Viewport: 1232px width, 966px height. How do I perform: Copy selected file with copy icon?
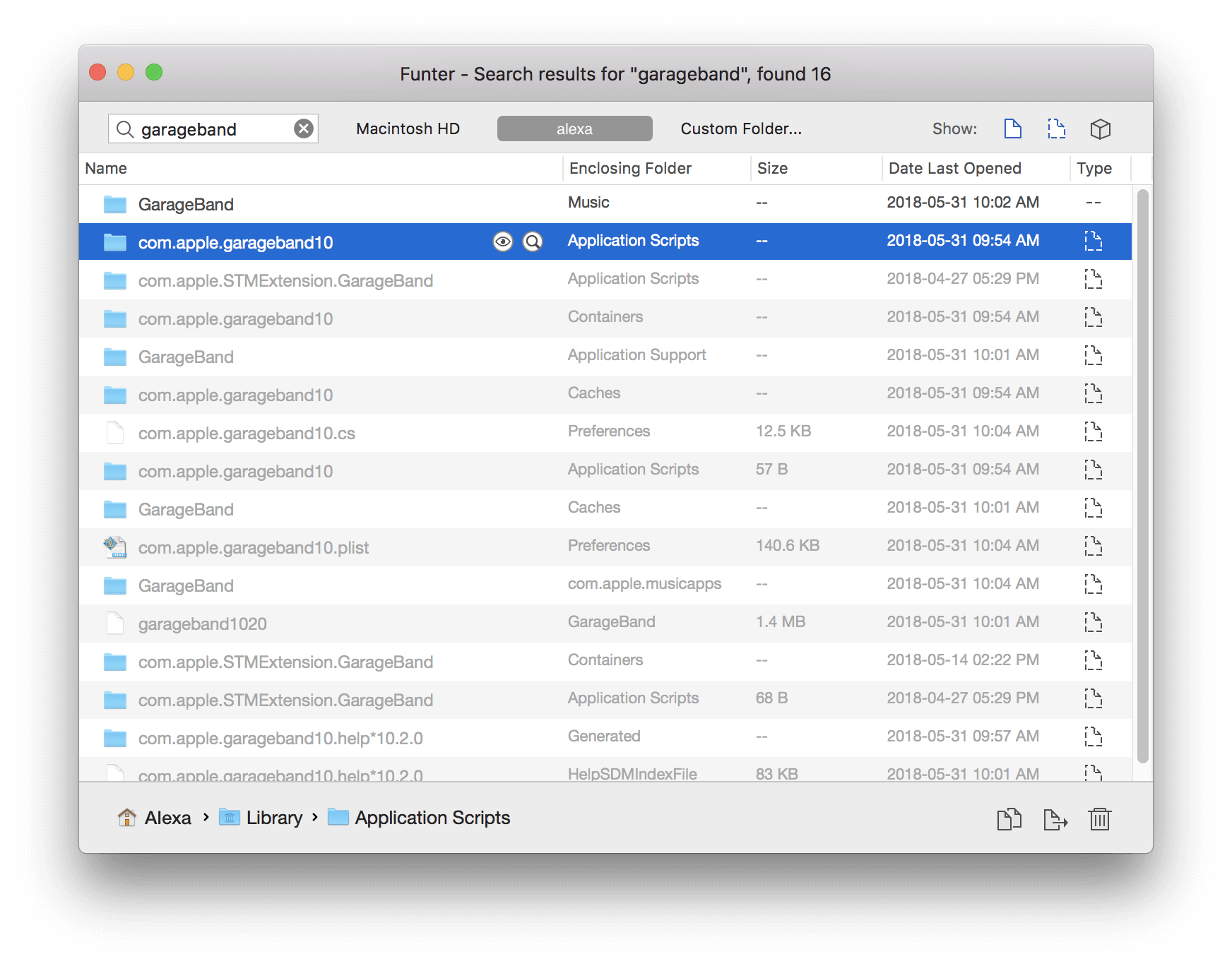pos(1009,819)
